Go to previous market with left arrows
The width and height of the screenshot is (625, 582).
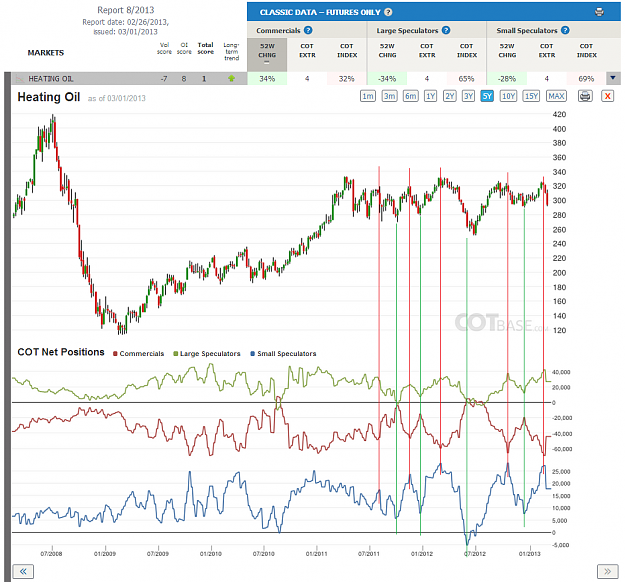[x=23, y=572]
